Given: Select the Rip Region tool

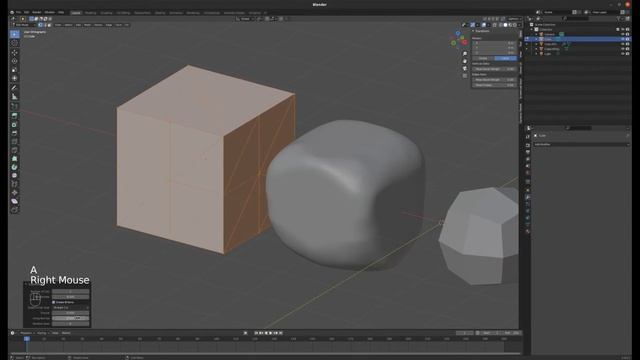Looking at the screenshot, I should click(x=14, y=209).
